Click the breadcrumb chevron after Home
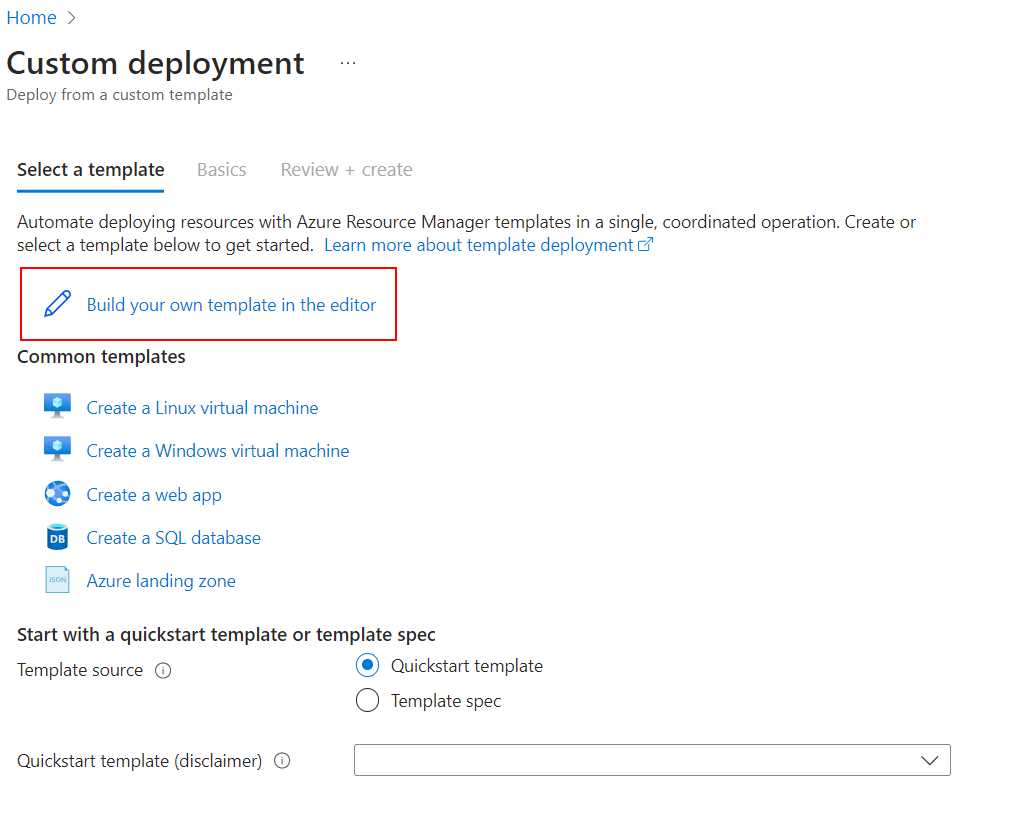The image size is (1021, 835). (x=72, y=18)
